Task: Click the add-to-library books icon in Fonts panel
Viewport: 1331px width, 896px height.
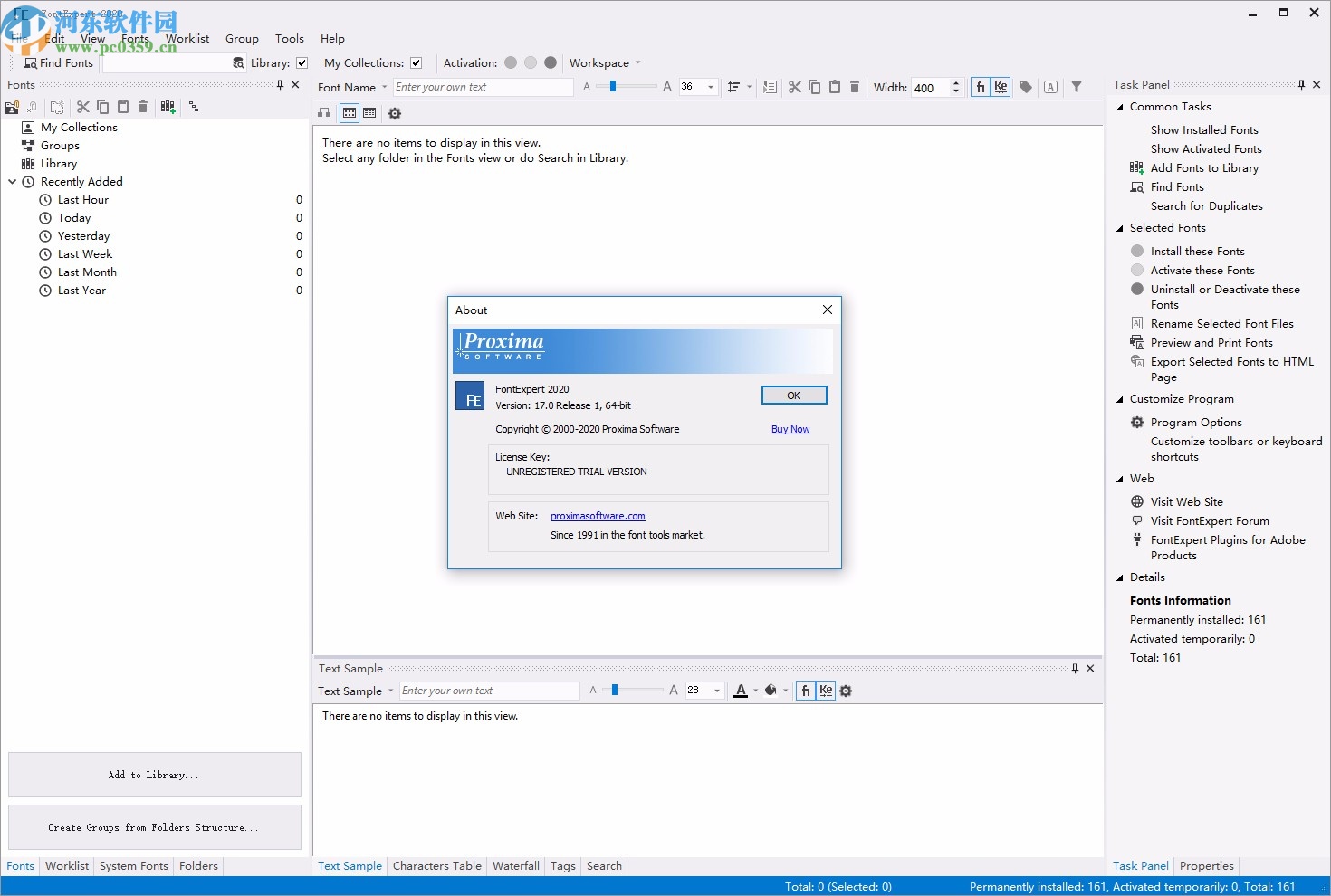Action: pos(168,107)
